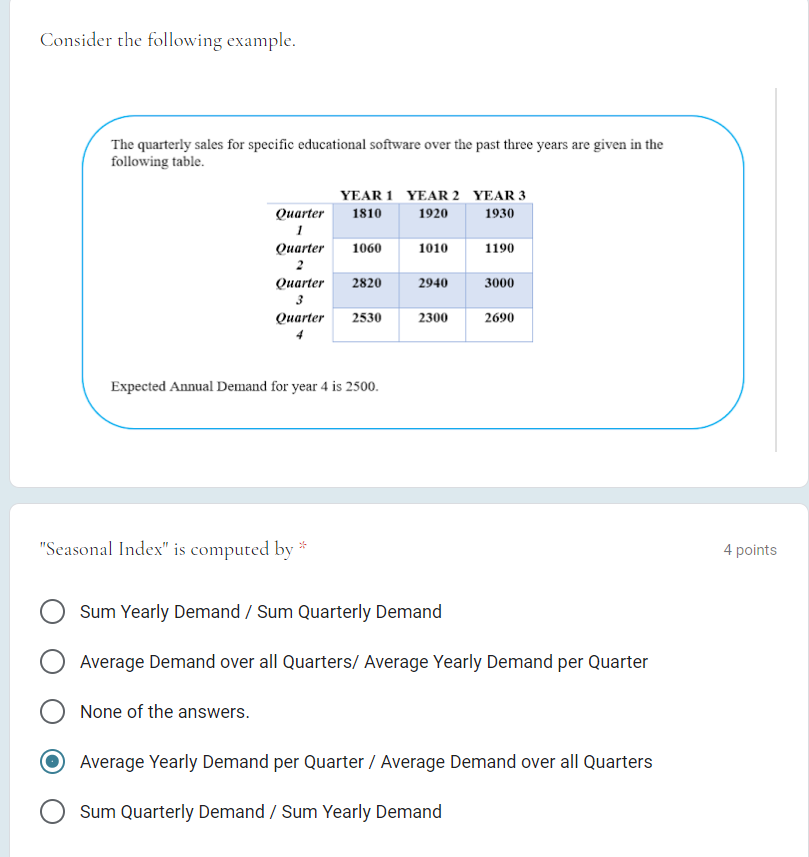The height and width of the screenshot is (857, 809).
Task: Select "Sum Yearly Demand / Sum Quarterly Demand" option
Action: [52, 611]
